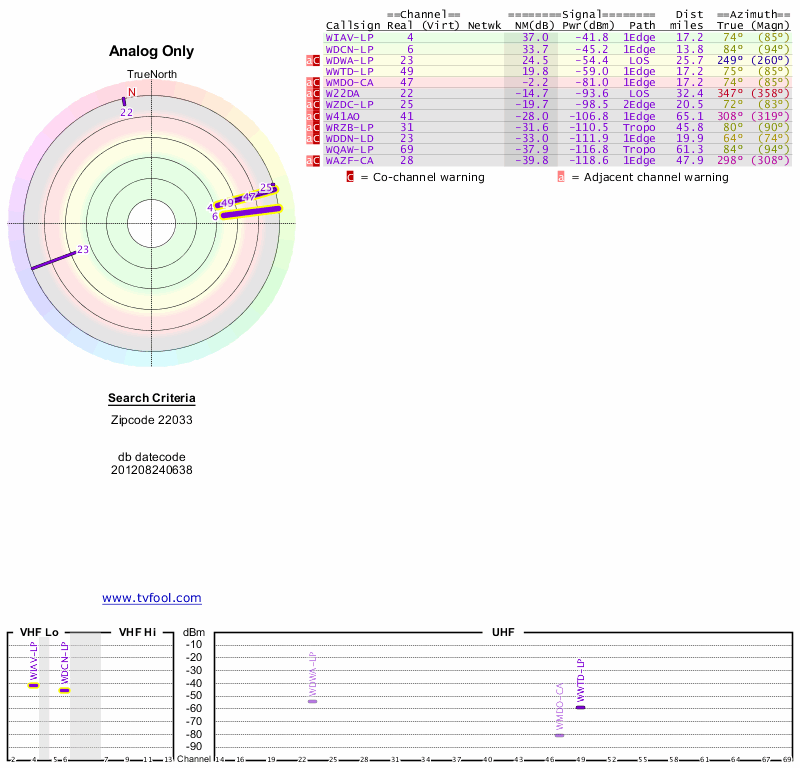Click the pink adjacent channel legend icon

(x=561, y=177)
